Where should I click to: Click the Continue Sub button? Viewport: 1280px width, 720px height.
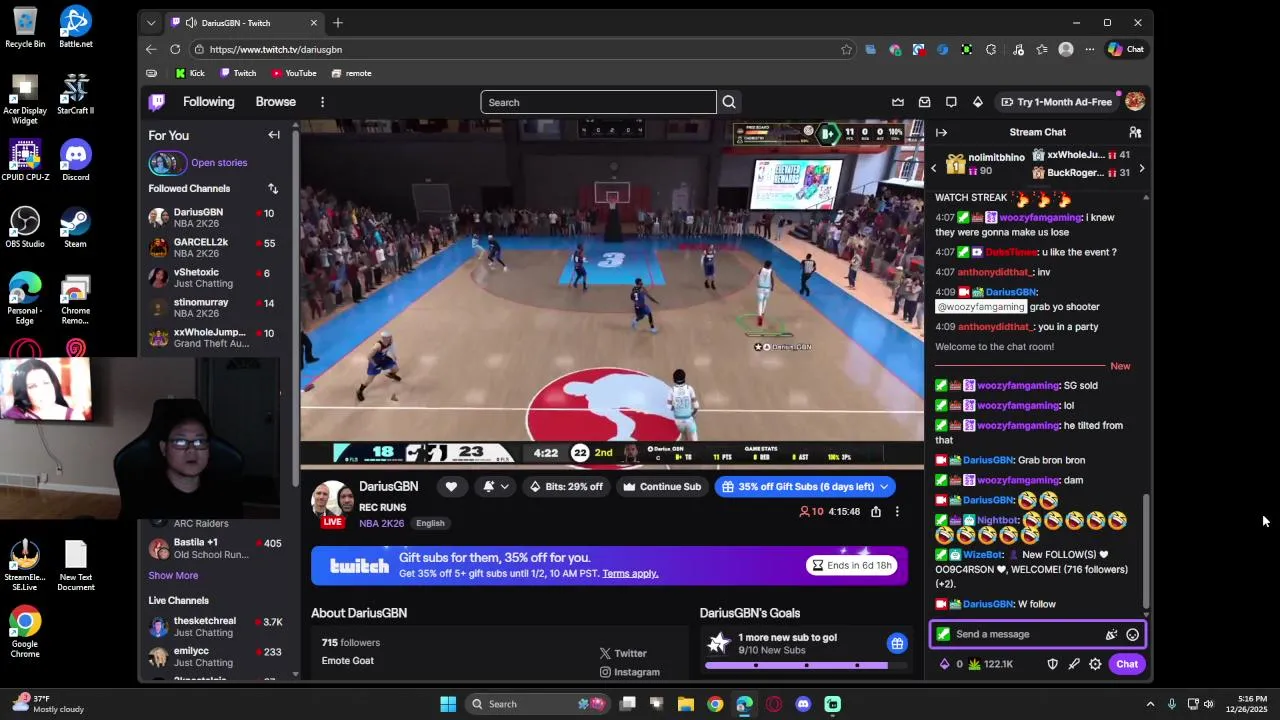point(662,487)
